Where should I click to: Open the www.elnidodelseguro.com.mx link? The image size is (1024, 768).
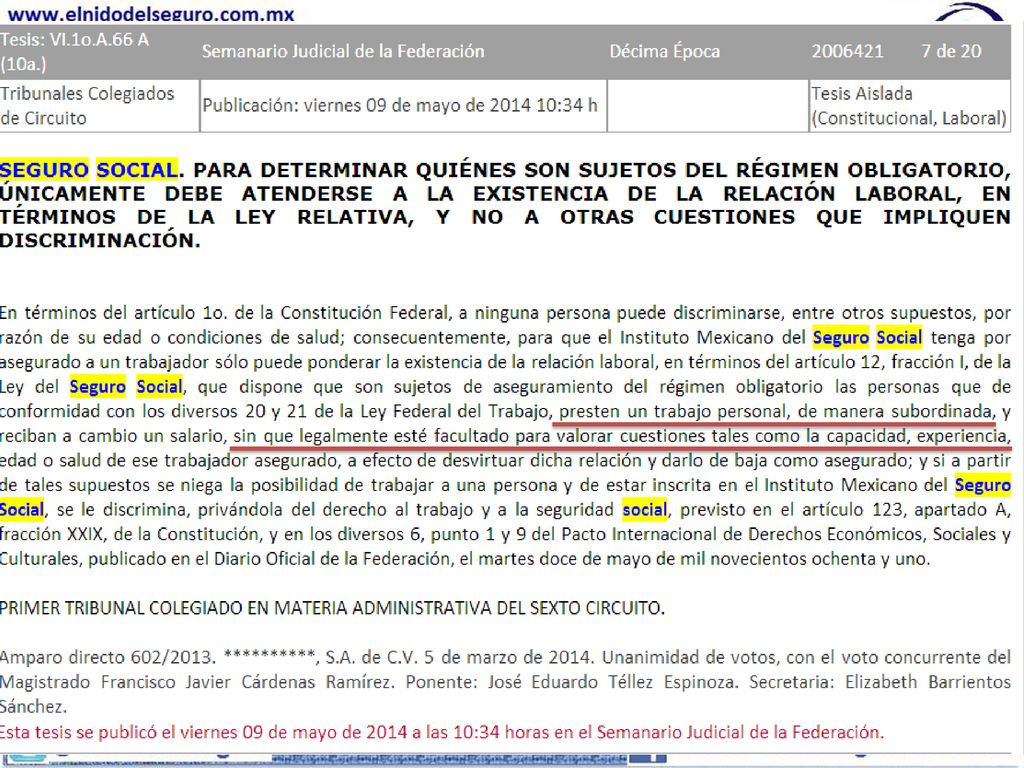[151, 14]
